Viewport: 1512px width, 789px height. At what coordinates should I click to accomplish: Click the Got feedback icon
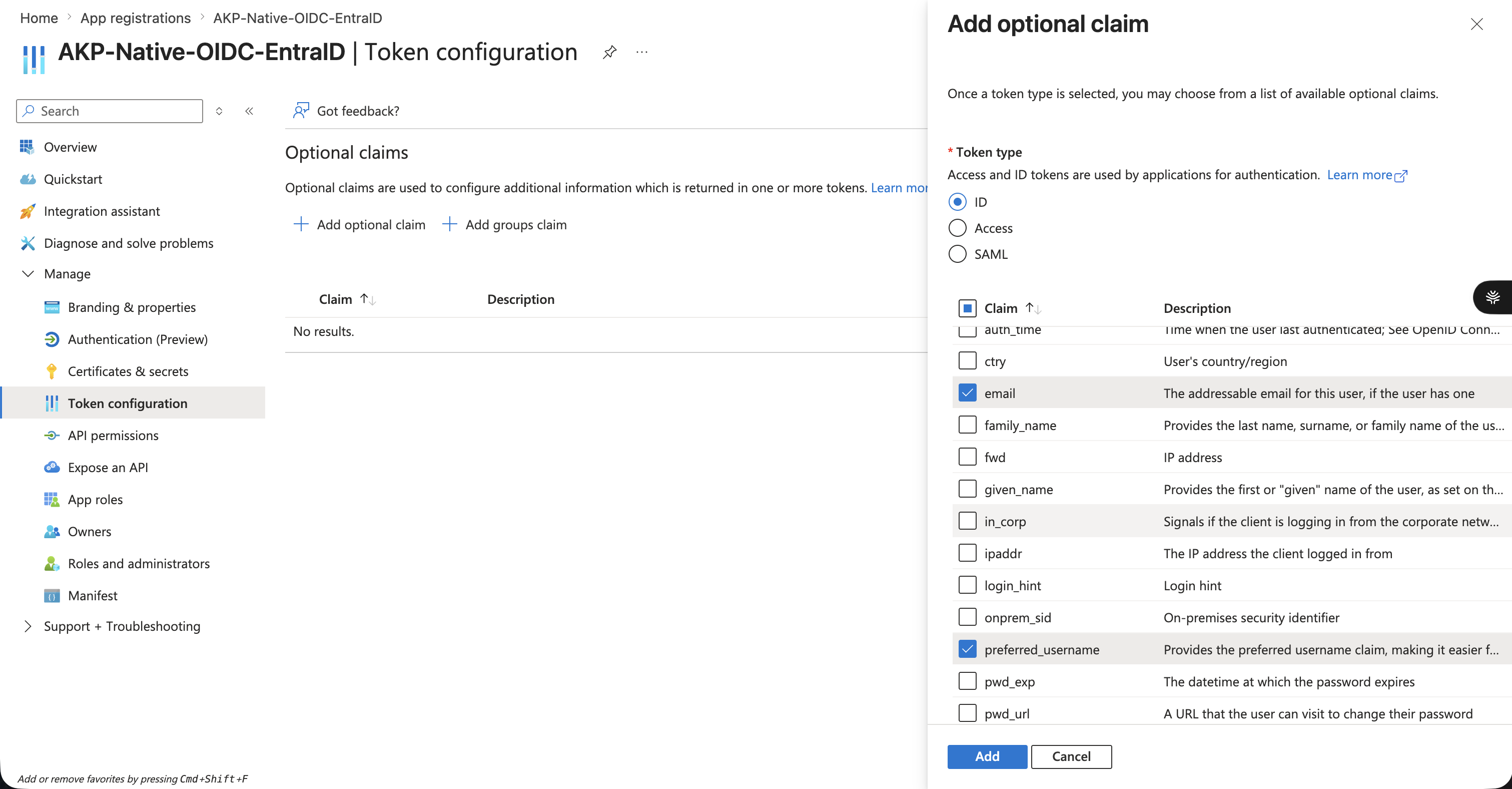click(301, 111)
